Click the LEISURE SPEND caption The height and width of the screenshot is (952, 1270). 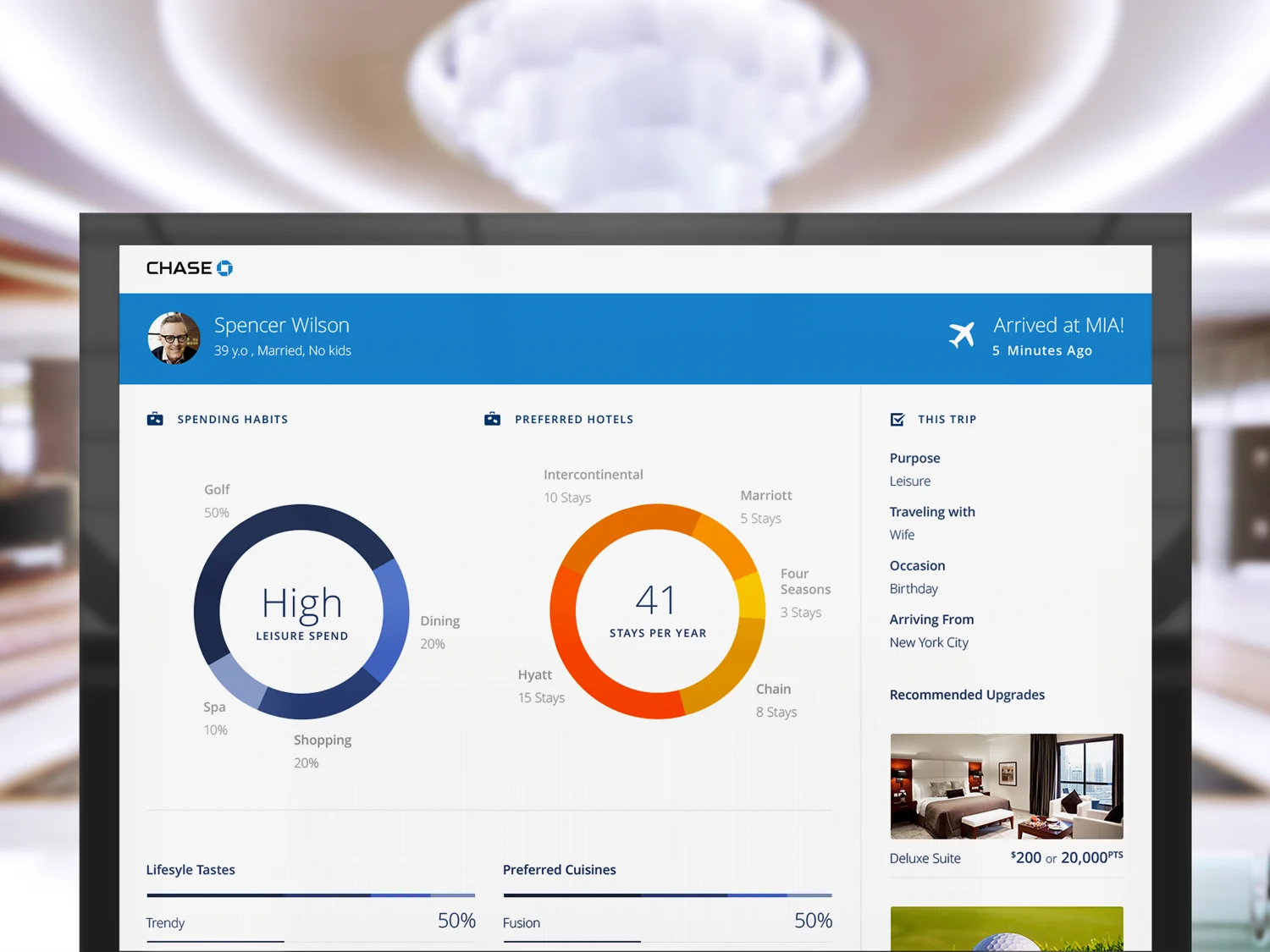(302, 636)
